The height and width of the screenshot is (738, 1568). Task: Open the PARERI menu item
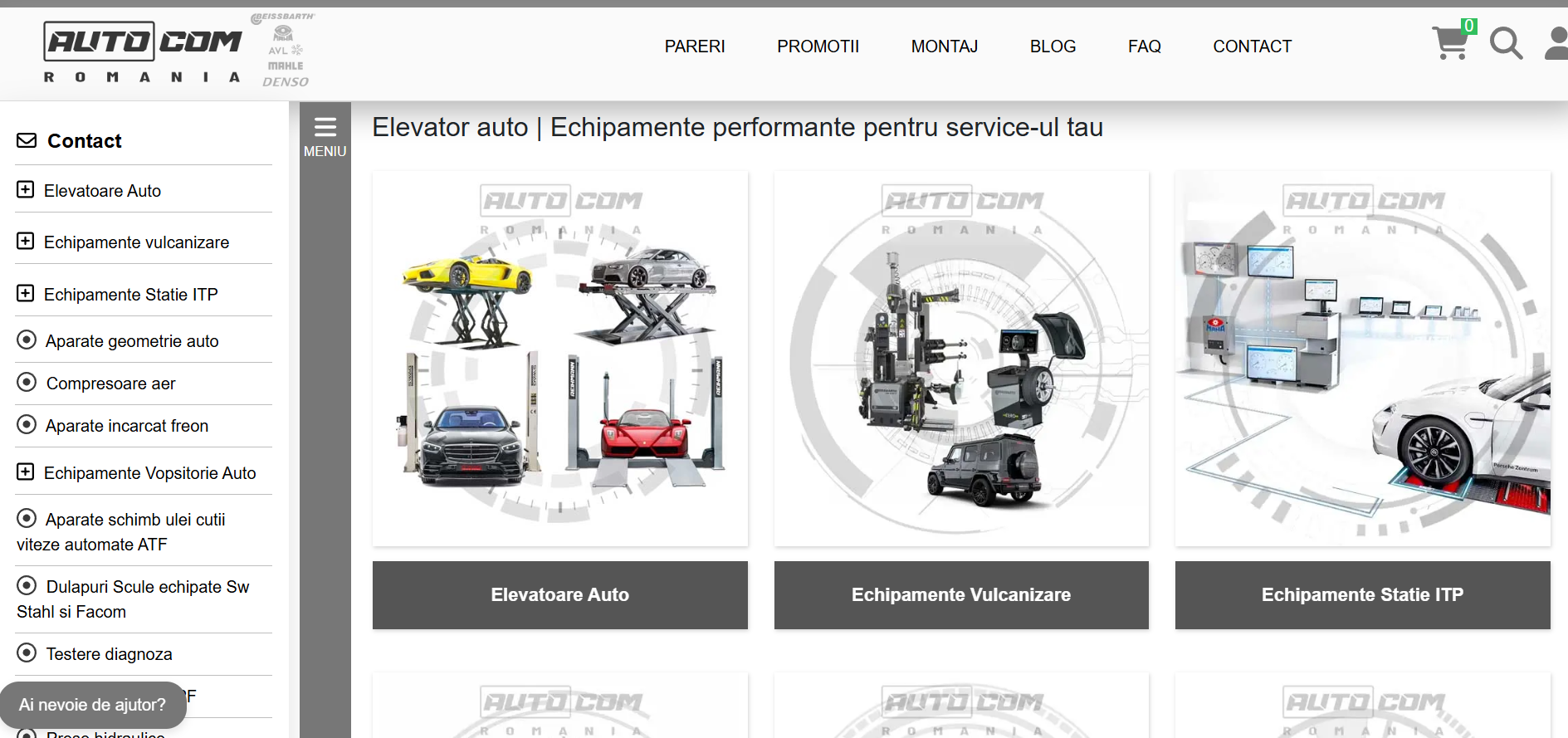(695, 46)
